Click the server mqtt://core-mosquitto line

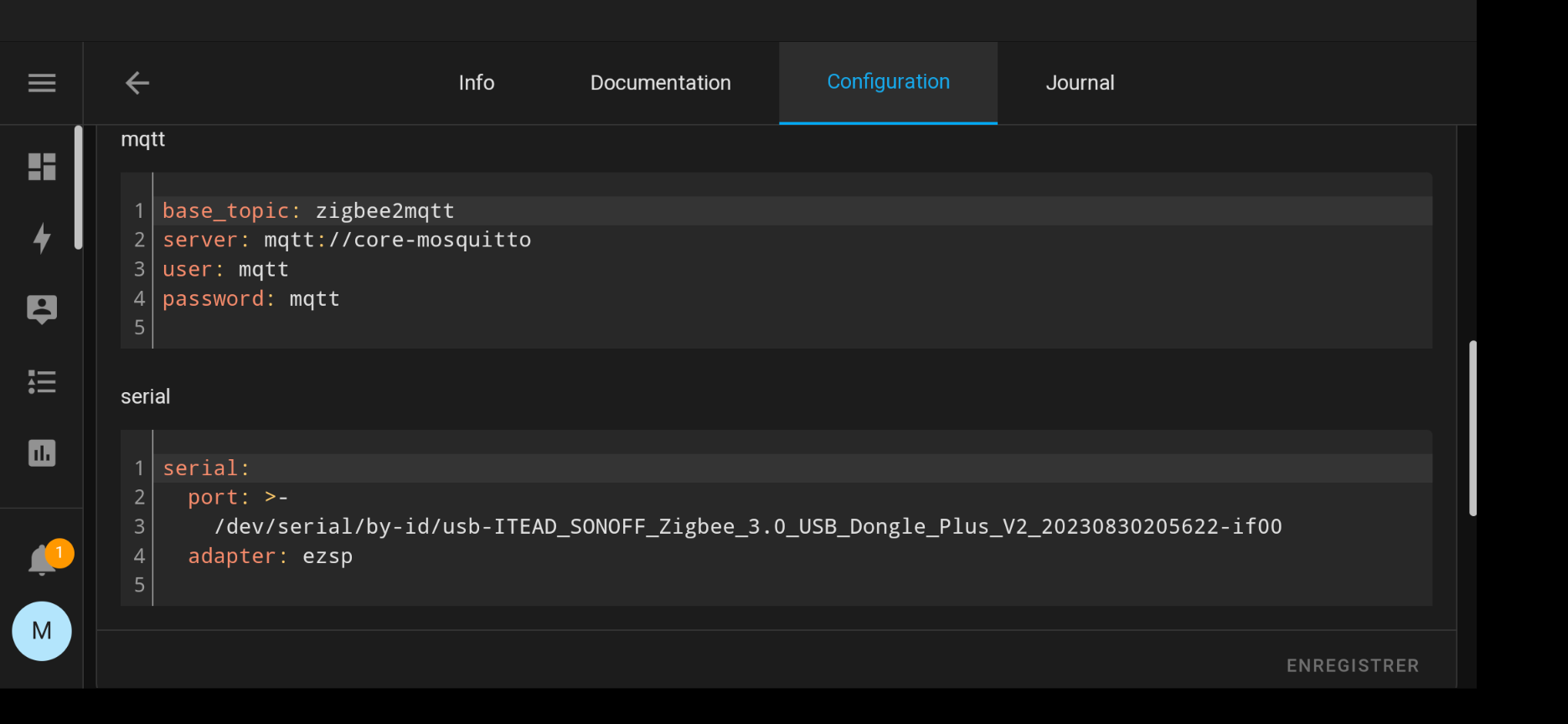click(x=347, y=240)
